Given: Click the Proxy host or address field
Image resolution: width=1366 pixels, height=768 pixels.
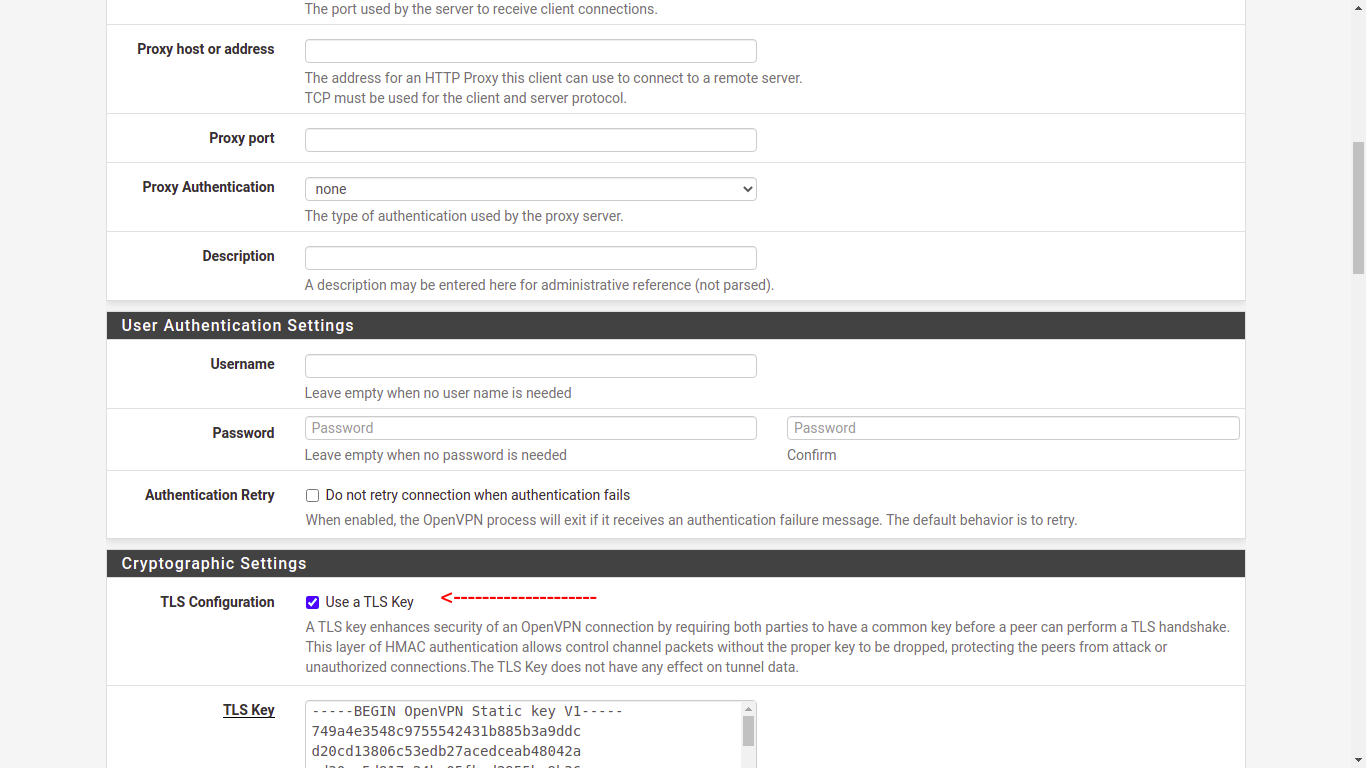Looking at the screenshot, I should 530,51.
